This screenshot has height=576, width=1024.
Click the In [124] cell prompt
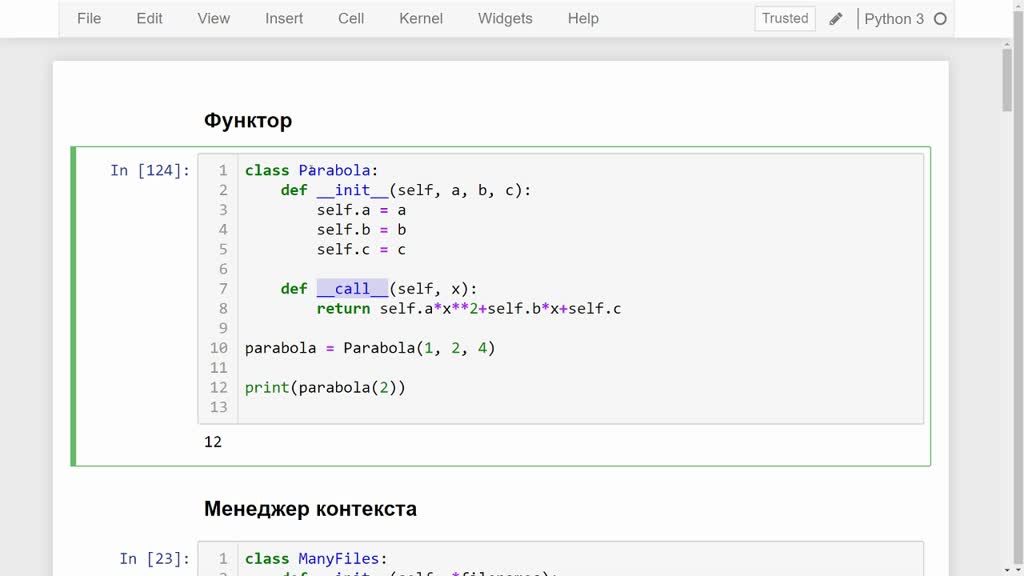[150, 170]
